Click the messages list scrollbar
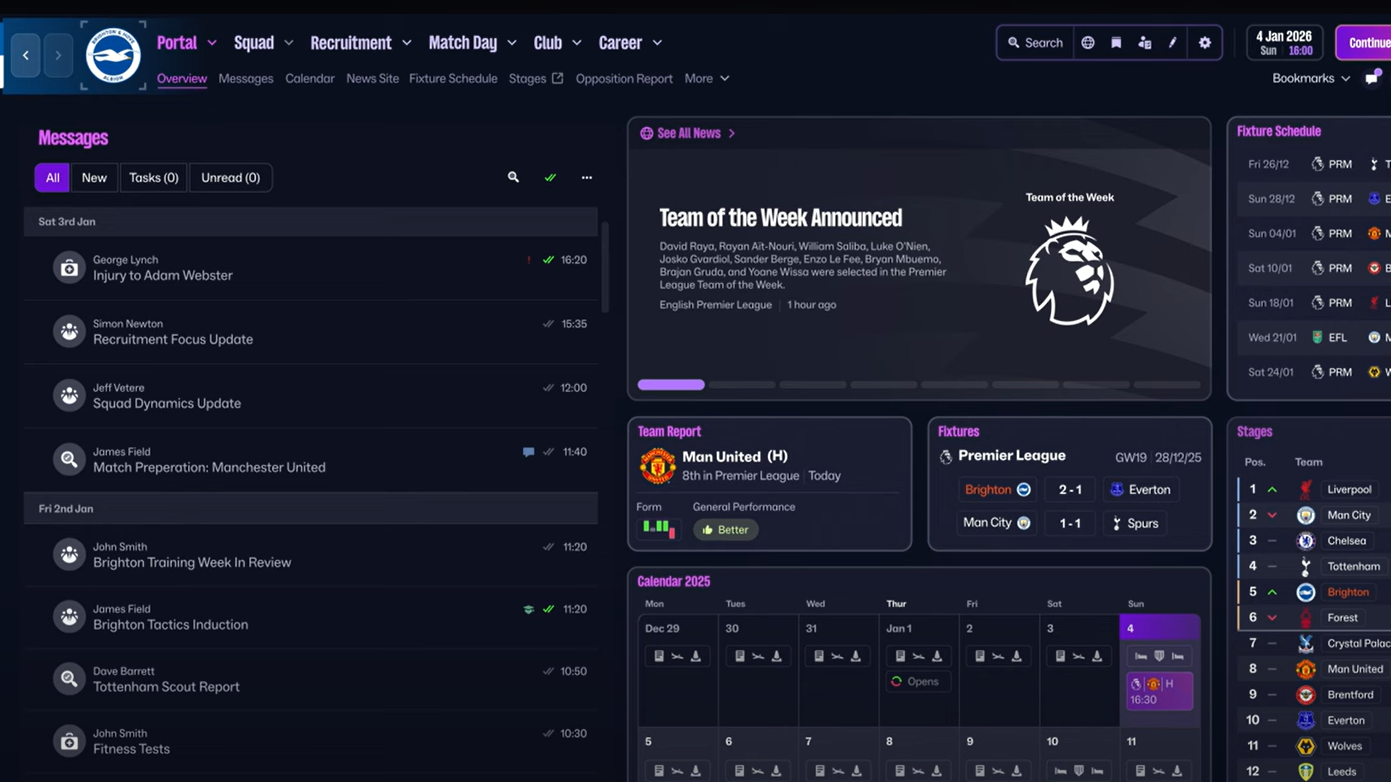The height and width of the screenshot is (782, 1391). coord(604,267)
